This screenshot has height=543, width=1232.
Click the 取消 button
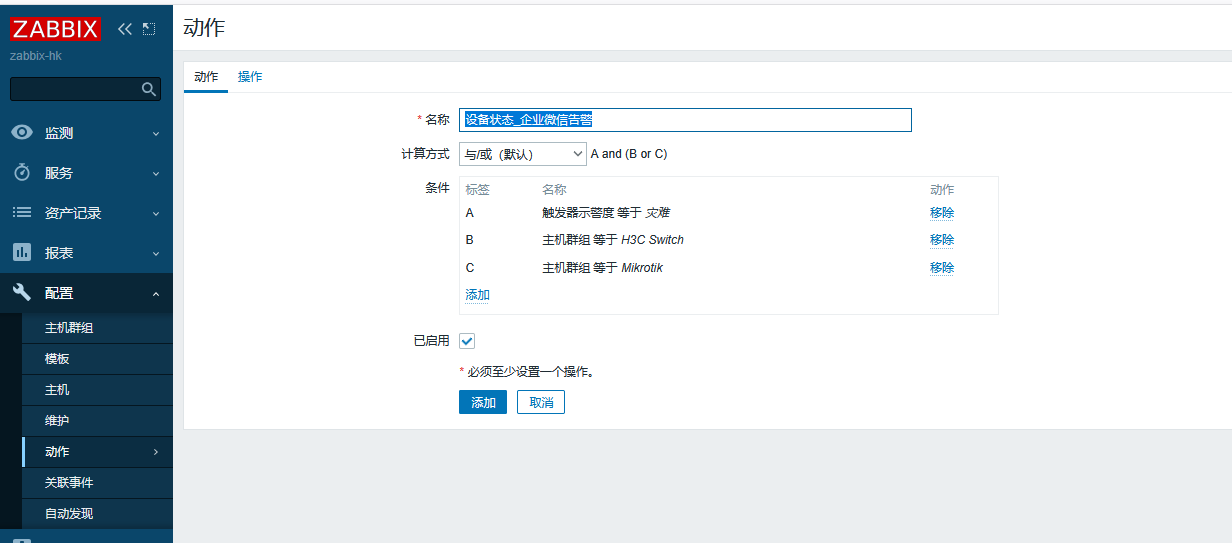pyautogui.click(x=541, y=402)
